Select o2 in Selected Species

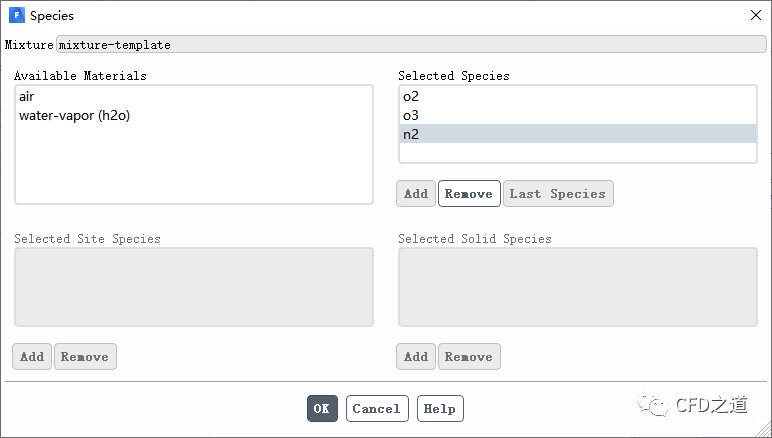411,97
